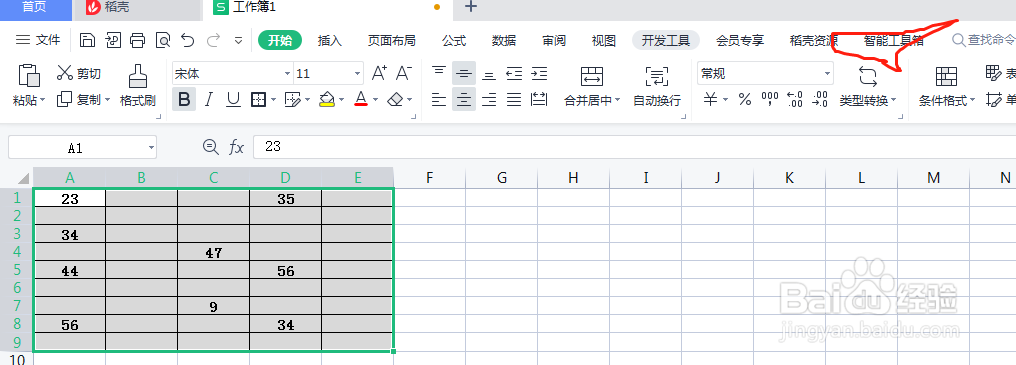Switch to the 公式 ribbon tab
Viewport: 1016px width, 365px height.
[x=454, y=41]
